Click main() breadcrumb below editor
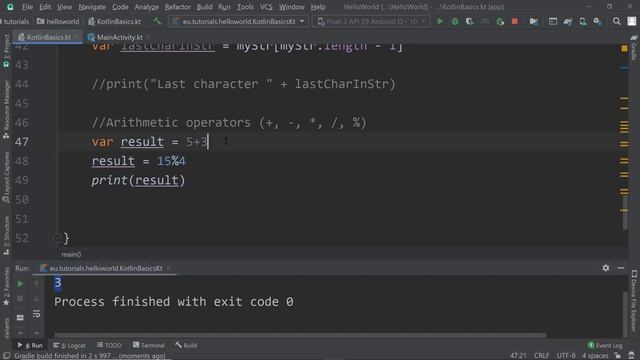The image size is (640, 360). (x=71, y=254)
